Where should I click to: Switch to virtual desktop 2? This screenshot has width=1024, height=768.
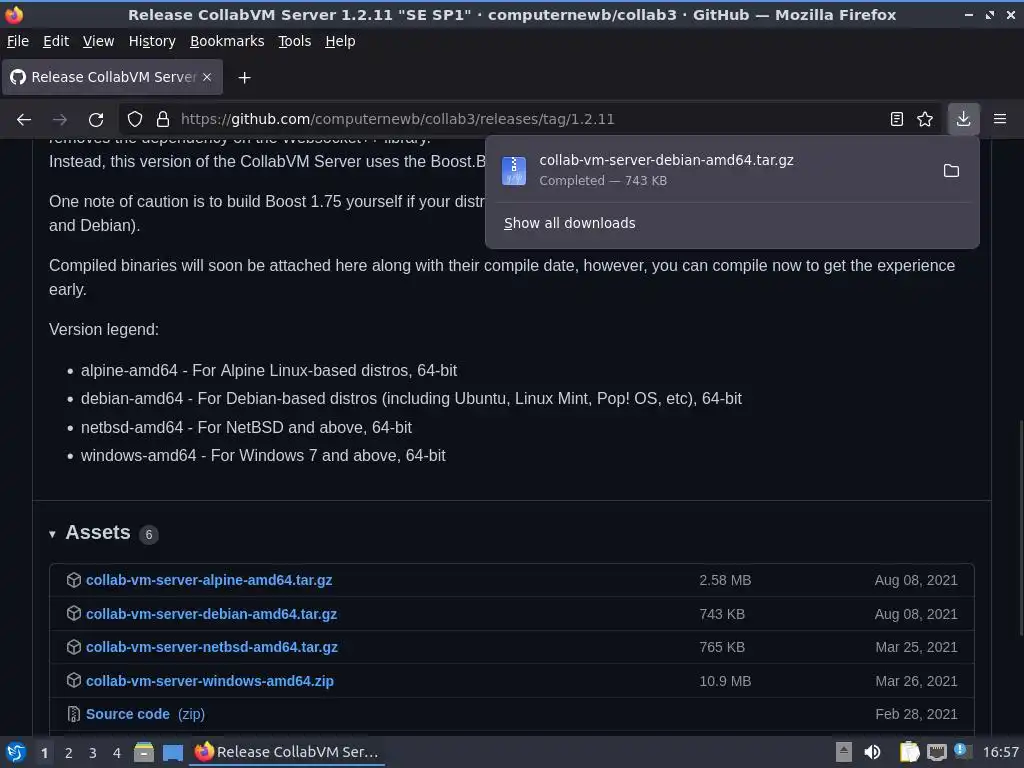(x=69, y=753)
